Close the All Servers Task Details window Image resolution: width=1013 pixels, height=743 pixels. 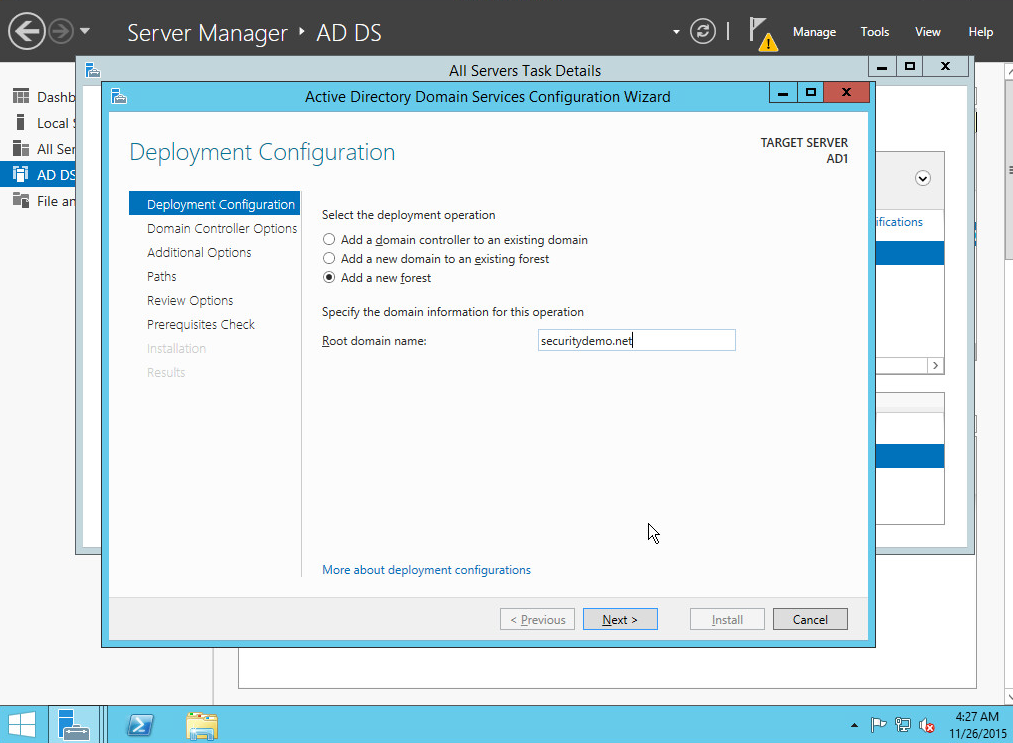pyautogui.click(x=945, y=67)
